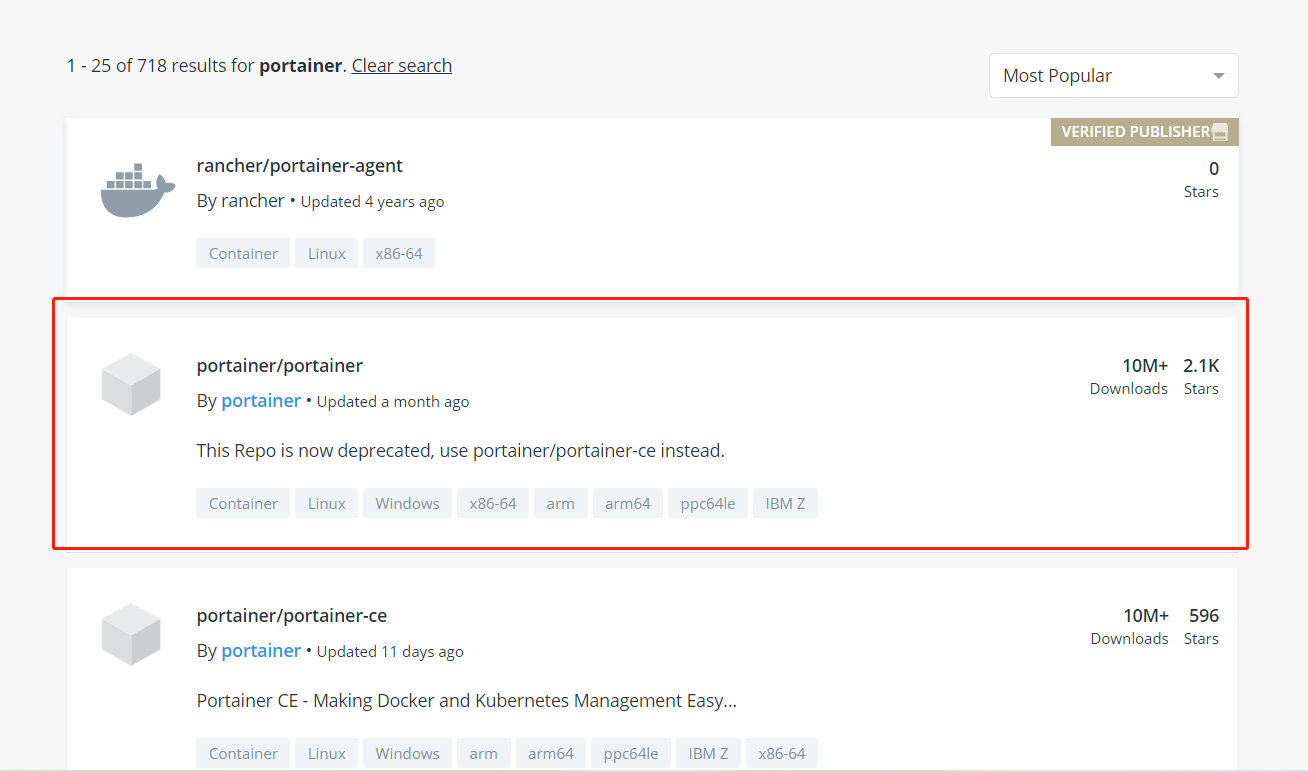Click Windows tag in portainer/portainer-ce card
The image size is (1308, 772).
407,753
